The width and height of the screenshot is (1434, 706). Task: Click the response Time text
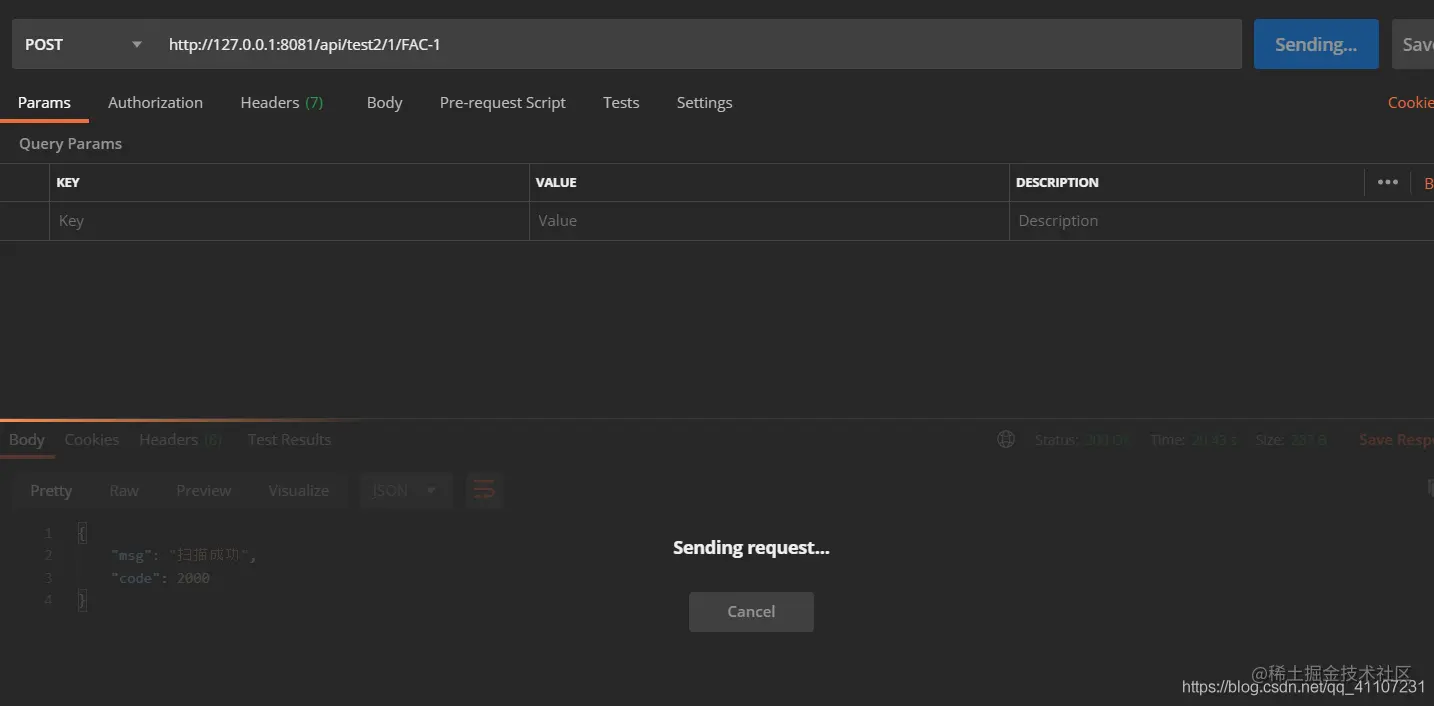click(x=1193, y=440)
